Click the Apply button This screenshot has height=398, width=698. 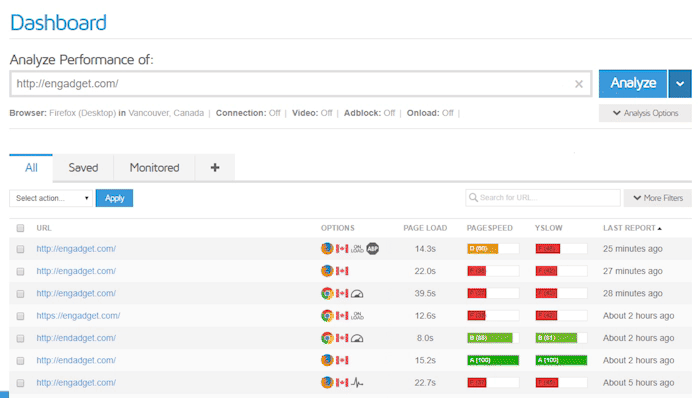(114, 198)
